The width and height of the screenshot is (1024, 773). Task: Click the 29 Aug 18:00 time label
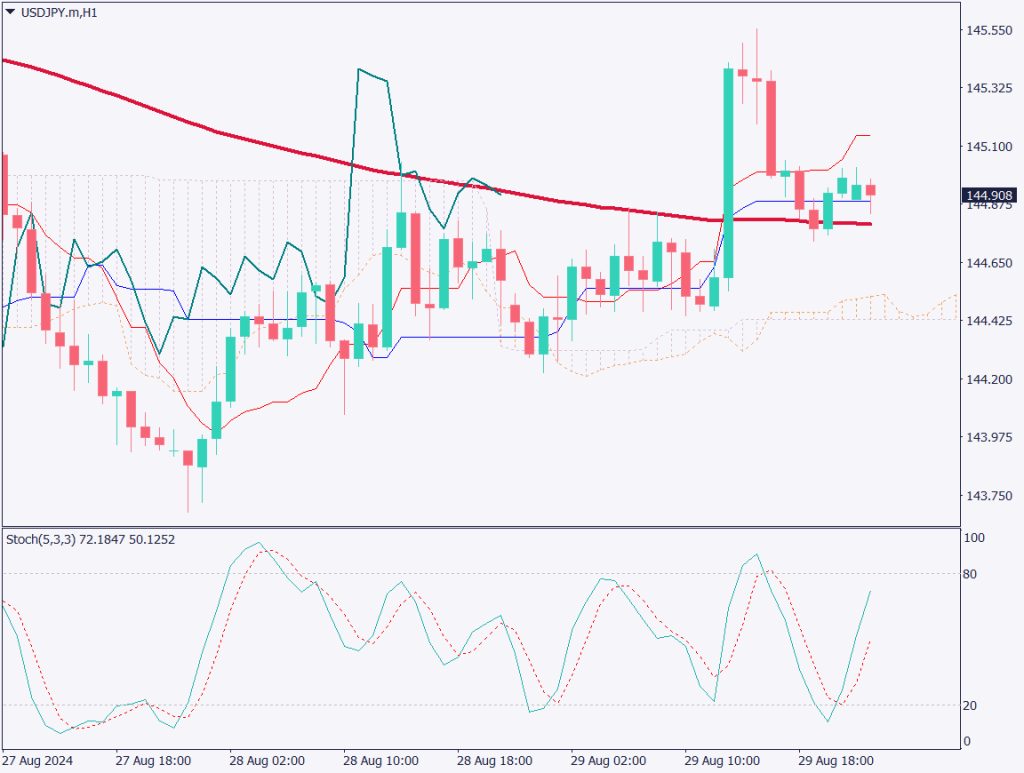(x=834, y=760)
